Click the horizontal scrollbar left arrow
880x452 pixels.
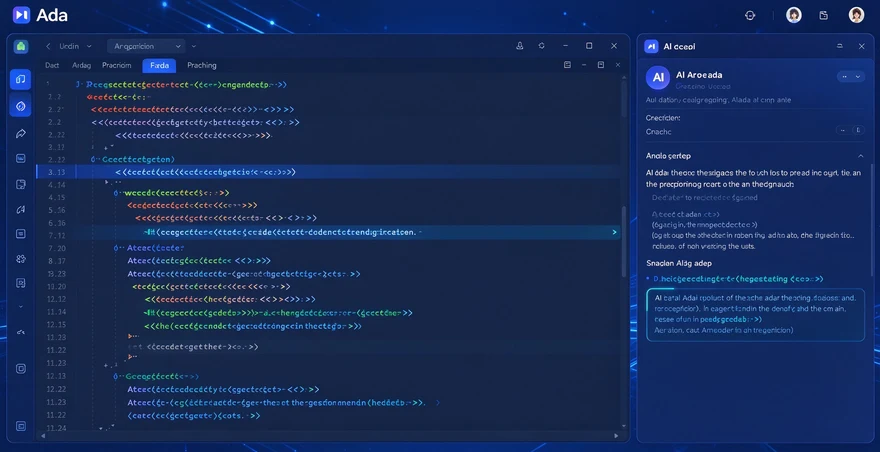[x=42, y=436]
